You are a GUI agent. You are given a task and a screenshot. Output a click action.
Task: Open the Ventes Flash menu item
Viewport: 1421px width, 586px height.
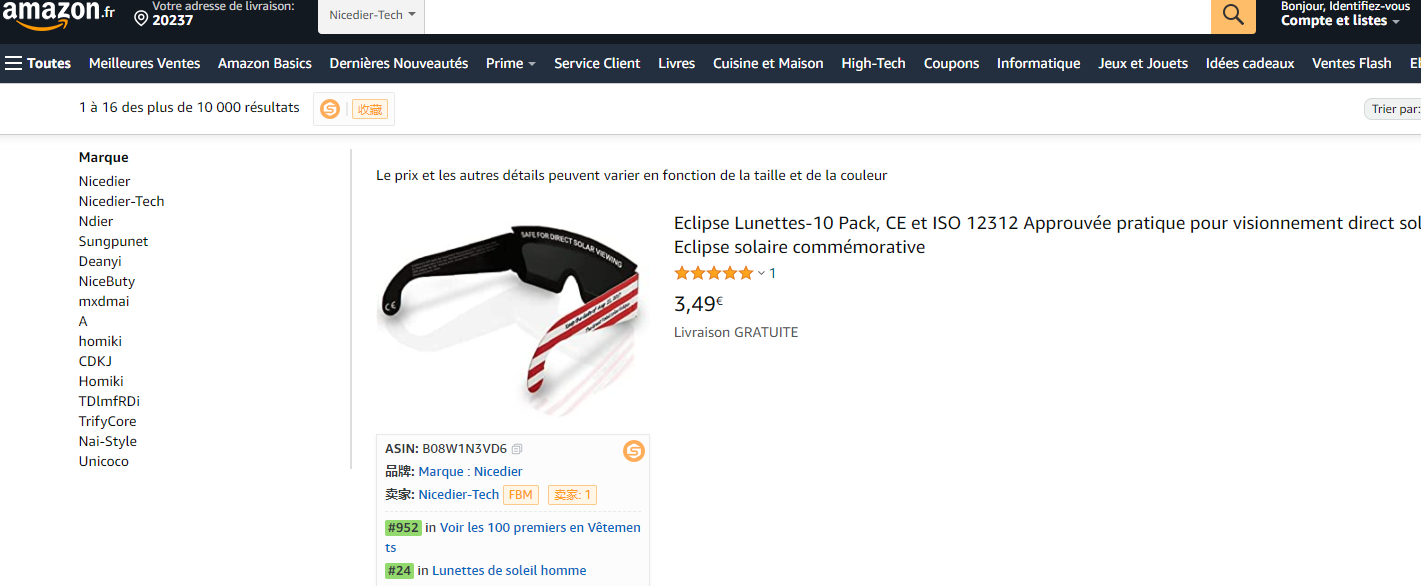(x=1352, y=63)
